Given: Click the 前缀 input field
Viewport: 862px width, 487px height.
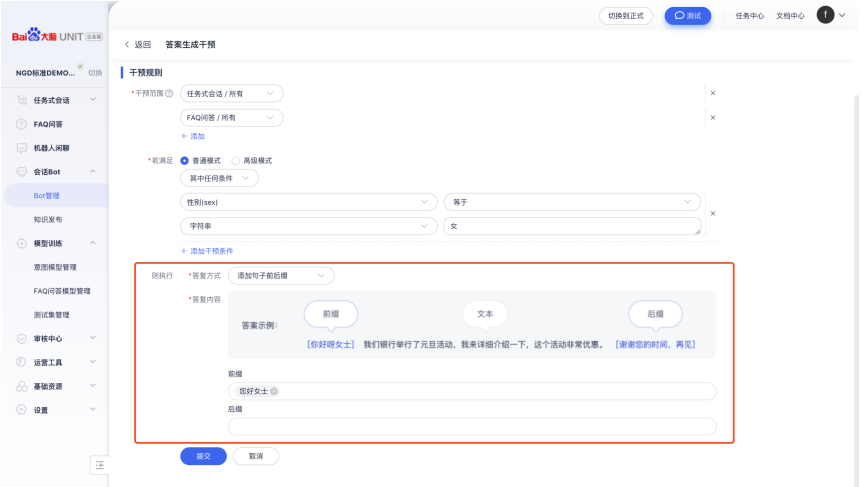Looking at the screenshot, I should coord(472,391).
